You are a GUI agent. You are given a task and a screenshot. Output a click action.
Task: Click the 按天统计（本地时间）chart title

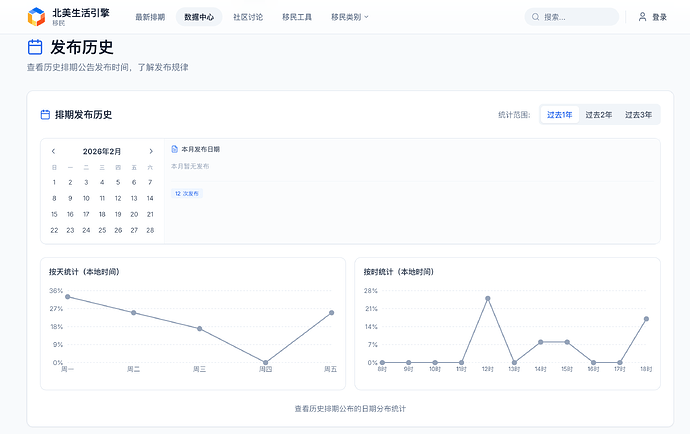pyautogui.click(x=84, y=272)
